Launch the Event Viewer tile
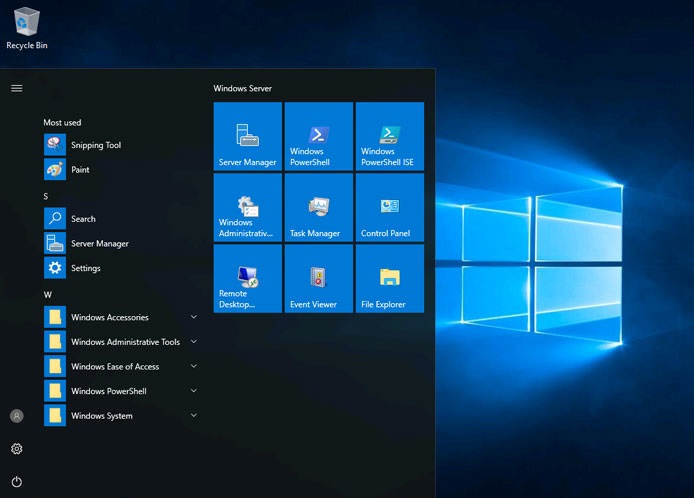 pos(319,279)
